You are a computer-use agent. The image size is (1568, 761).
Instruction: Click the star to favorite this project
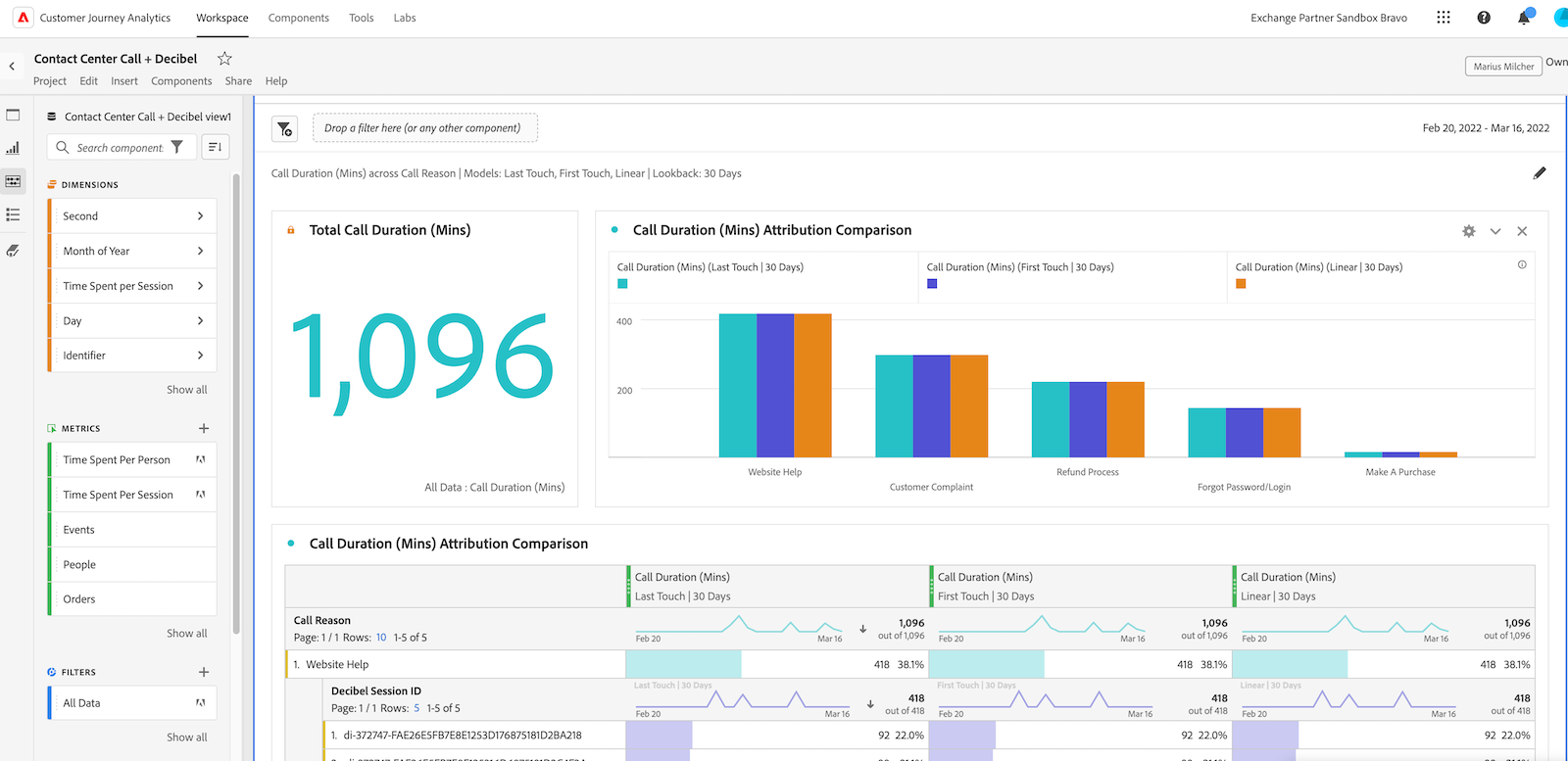224,59
